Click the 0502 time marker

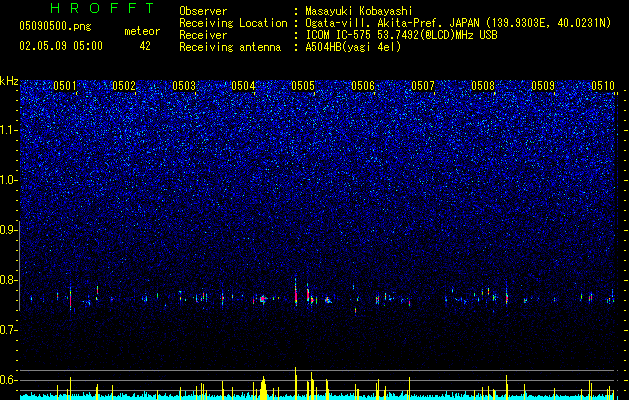tap(124, 86)
